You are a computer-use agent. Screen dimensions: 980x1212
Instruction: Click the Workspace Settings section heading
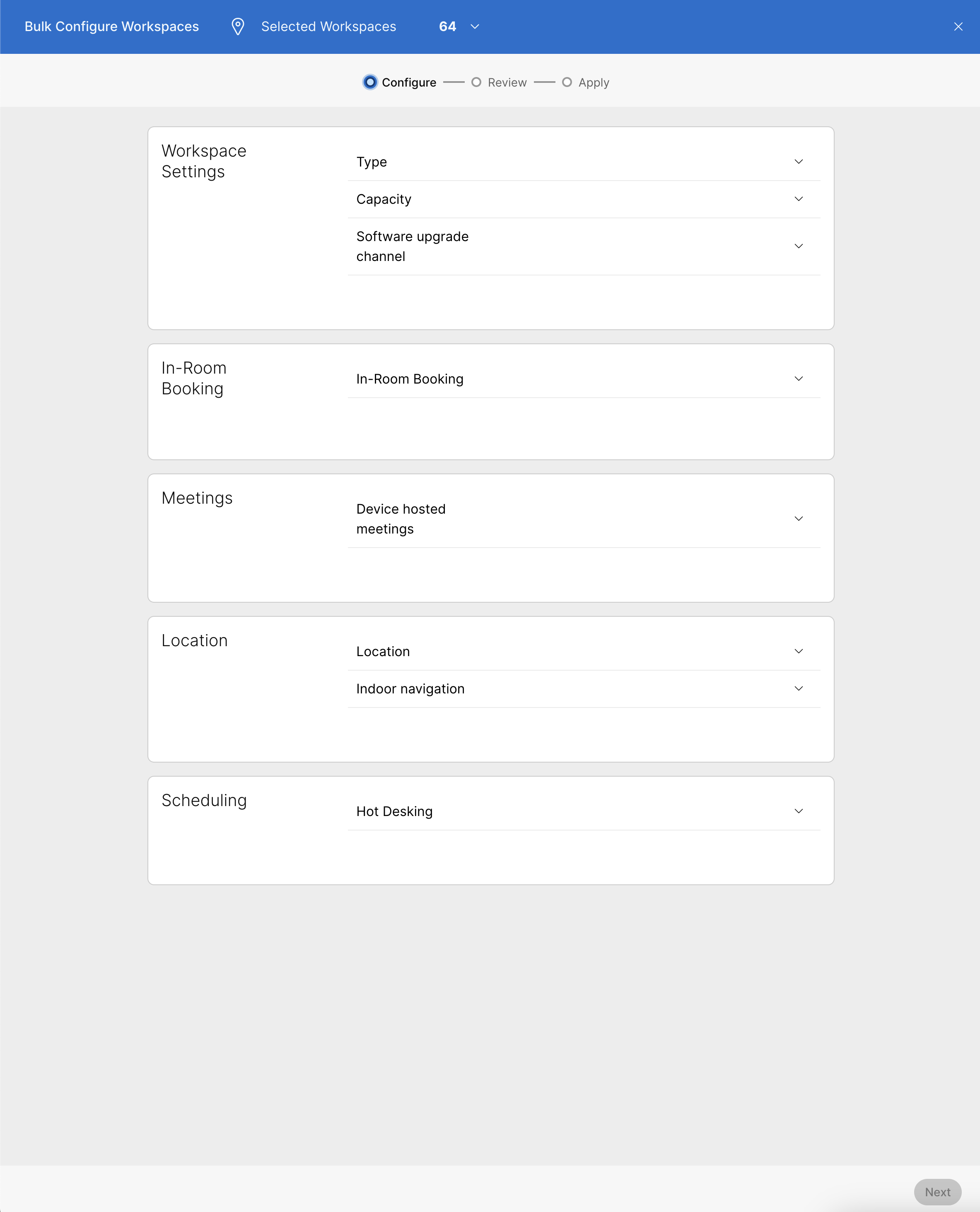(x=204, y=161)
